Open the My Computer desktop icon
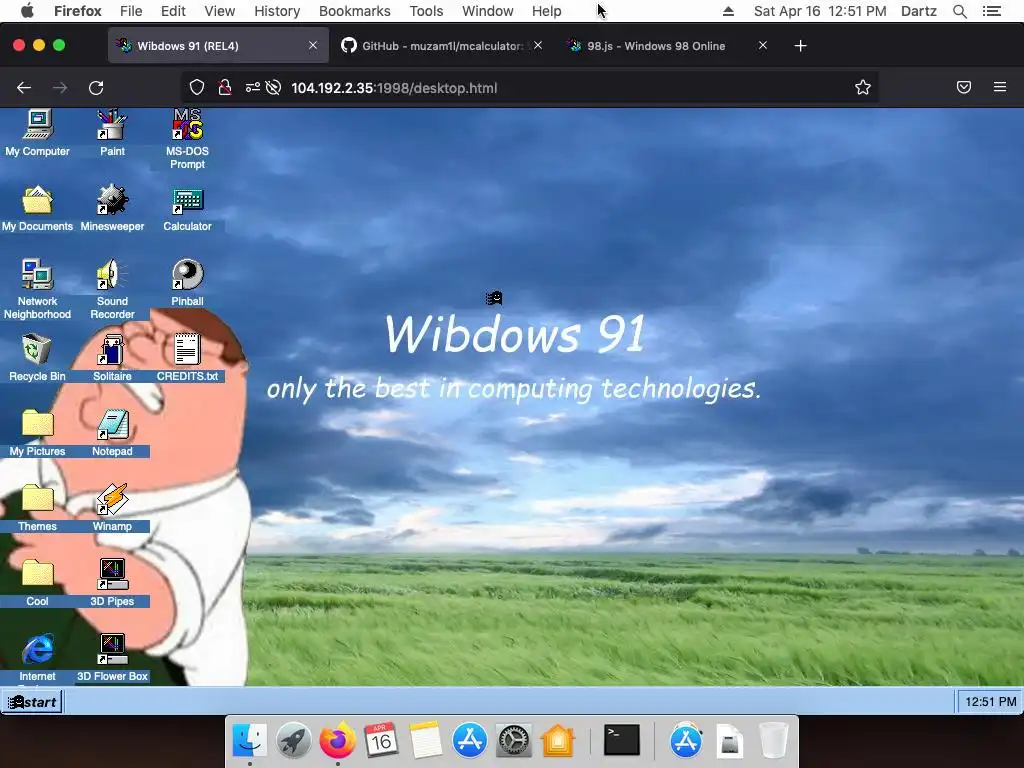The image size is (1024, 768). pos(37,133)
